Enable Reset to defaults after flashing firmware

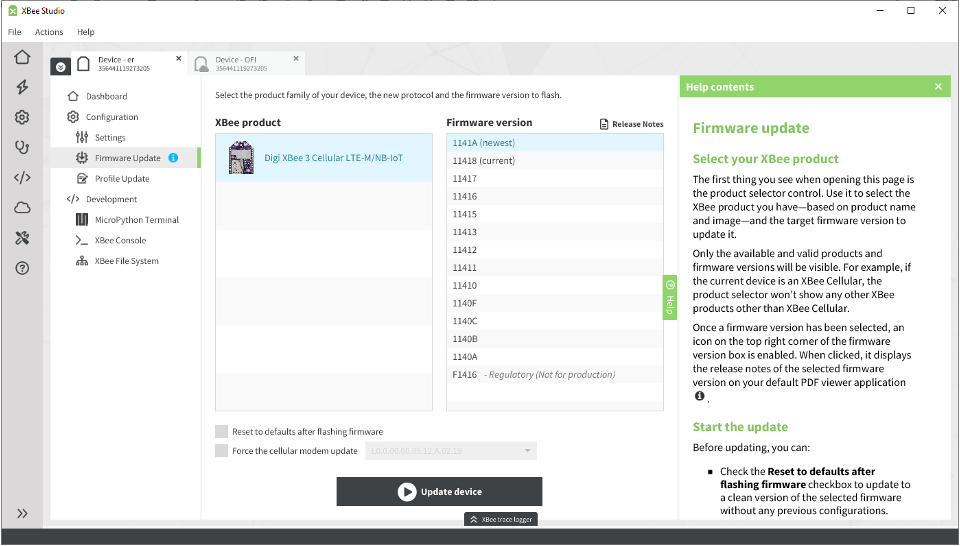pyautogui.click(x=222, y=432)
